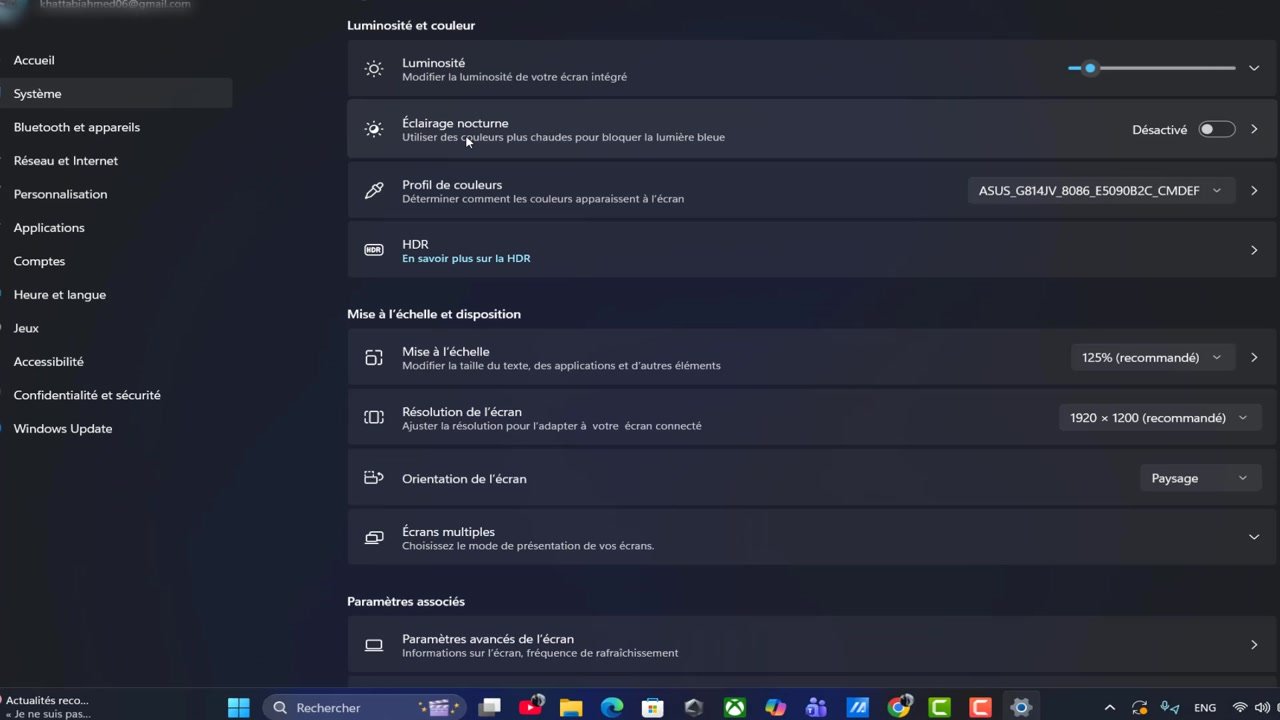Open the Paysage orientation dropdown
Image resolution: width=1280 pixels, height=720 pixels.
(x=1201, y=478)
